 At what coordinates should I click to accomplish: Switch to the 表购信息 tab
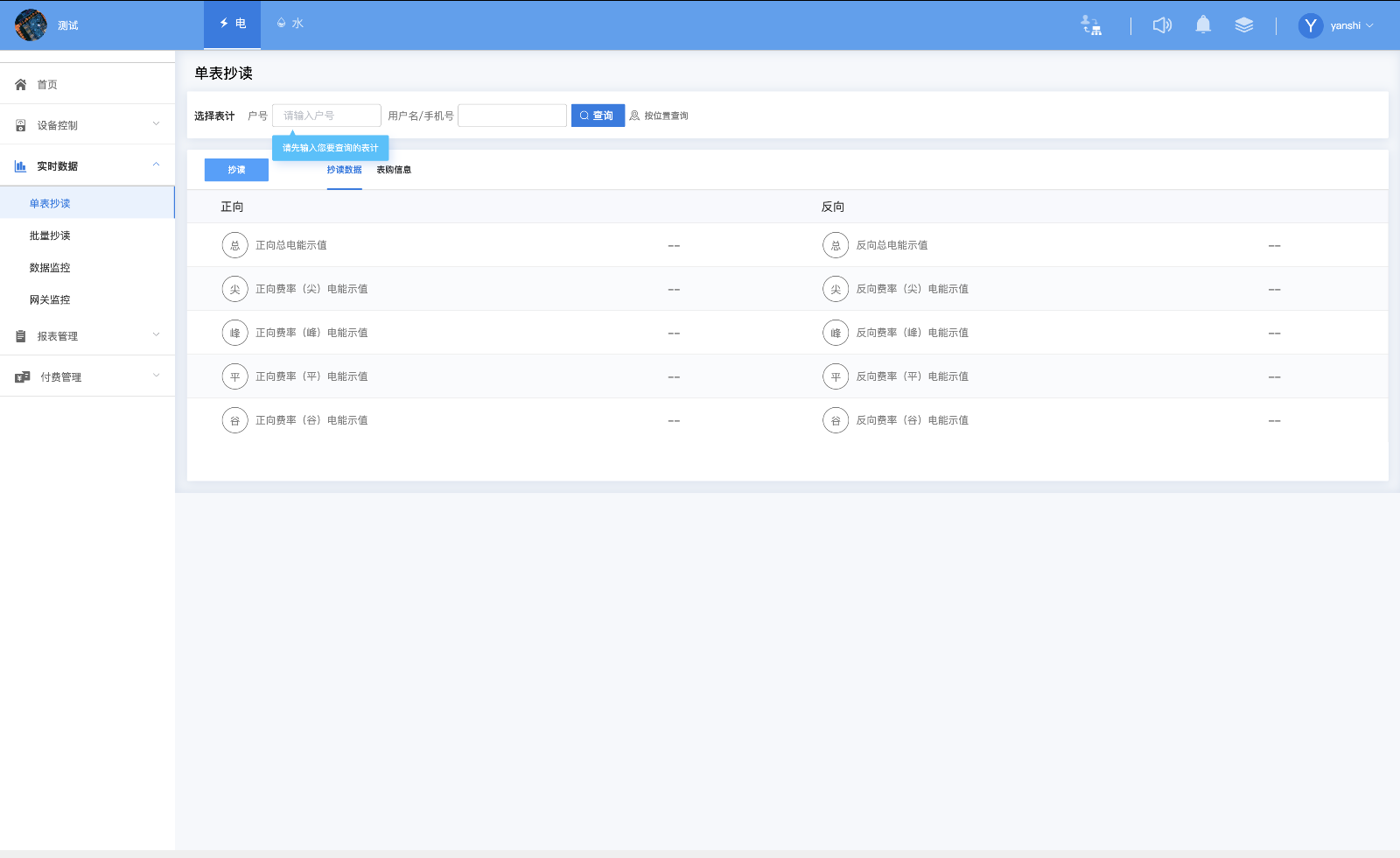[394, 170]
